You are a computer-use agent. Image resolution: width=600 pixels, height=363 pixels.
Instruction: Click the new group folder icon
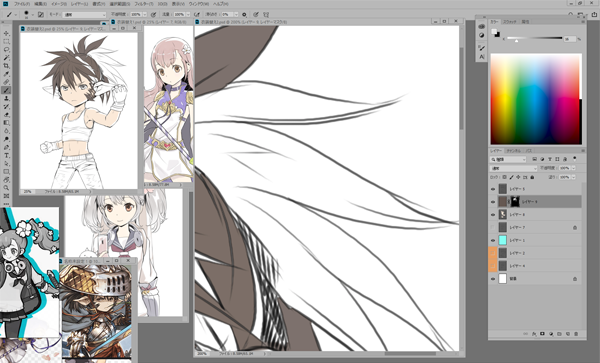(559, 334)
